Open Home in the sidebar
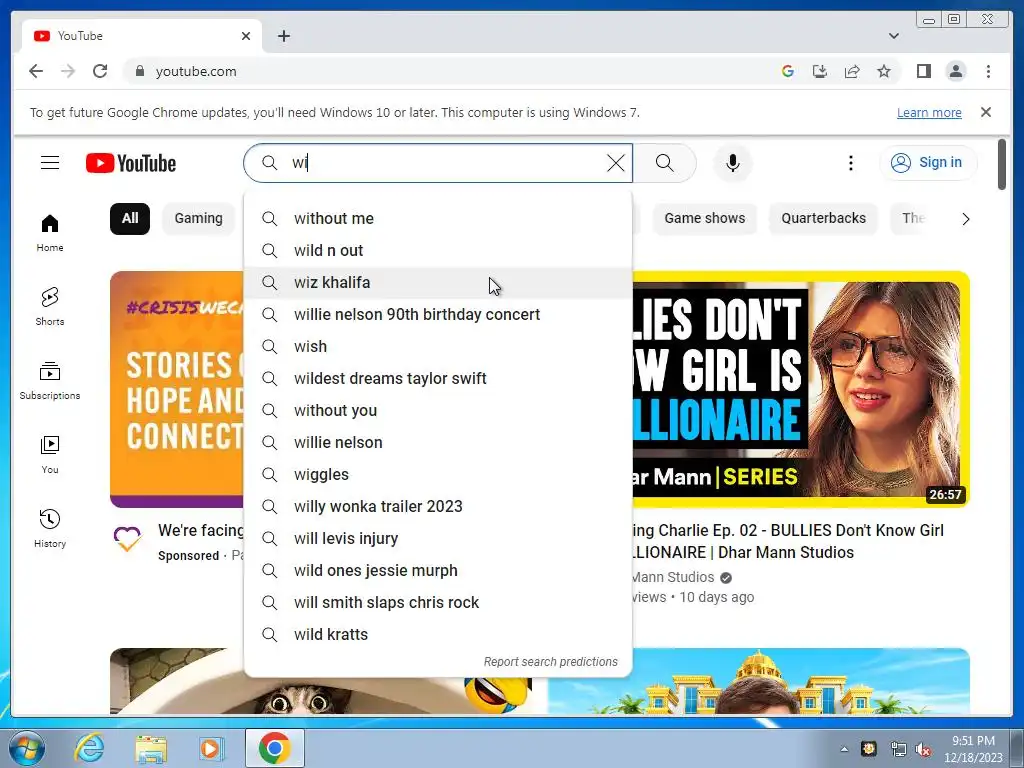 (x=50, y=233)
